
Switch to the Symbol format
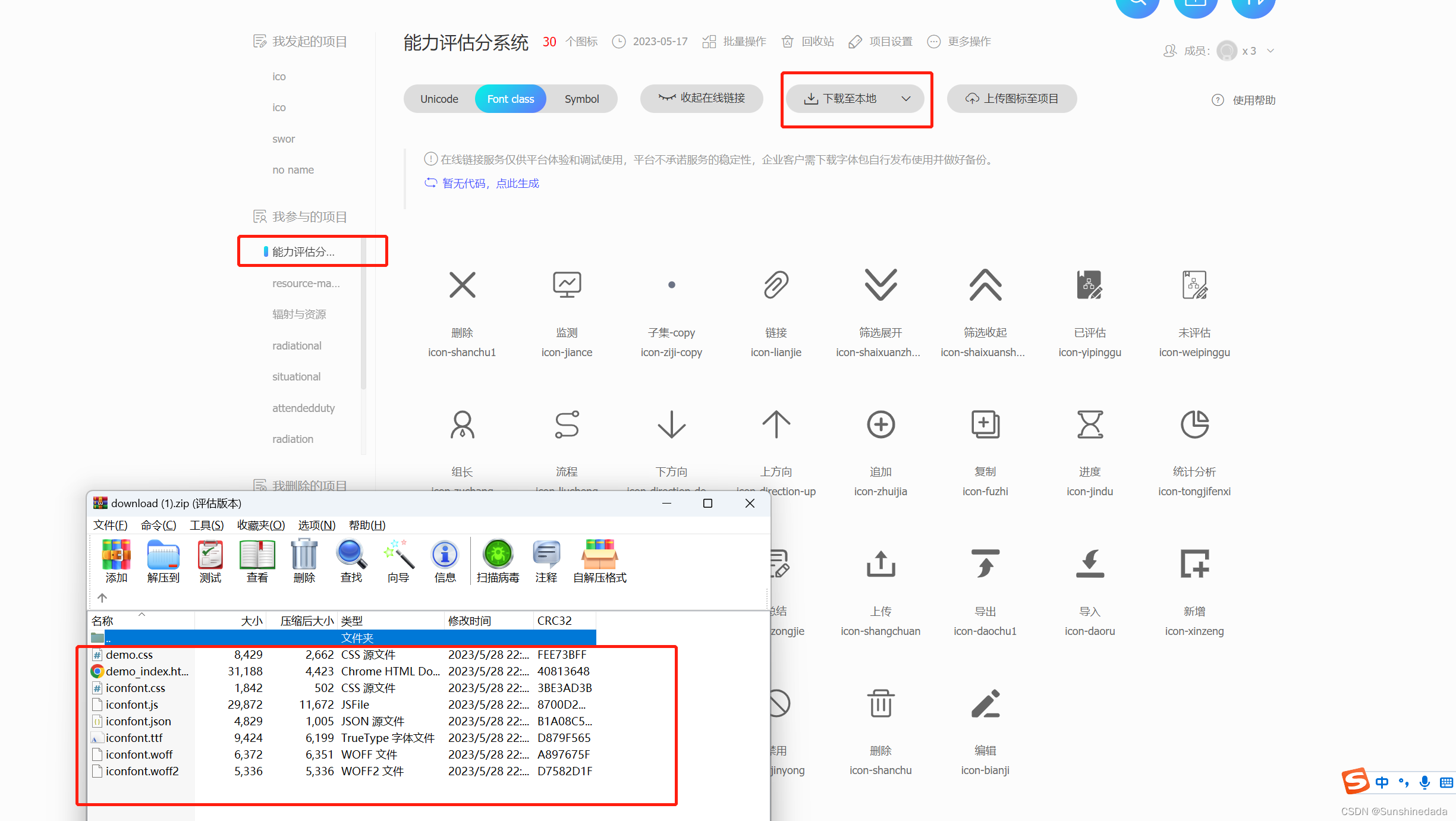pos(581,99)
